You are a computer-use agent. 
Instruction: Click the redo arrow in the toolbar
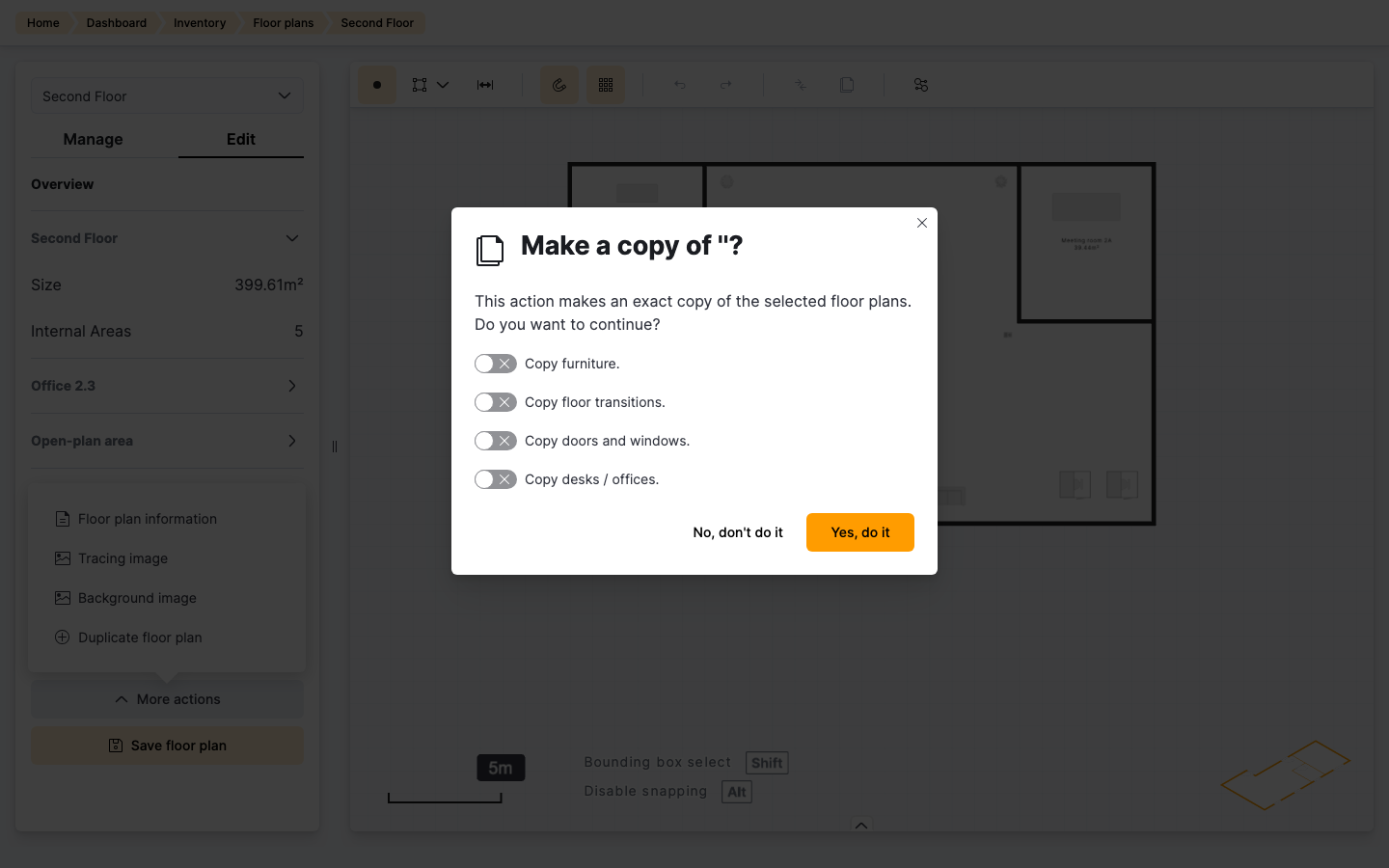[x=726, y=85]
